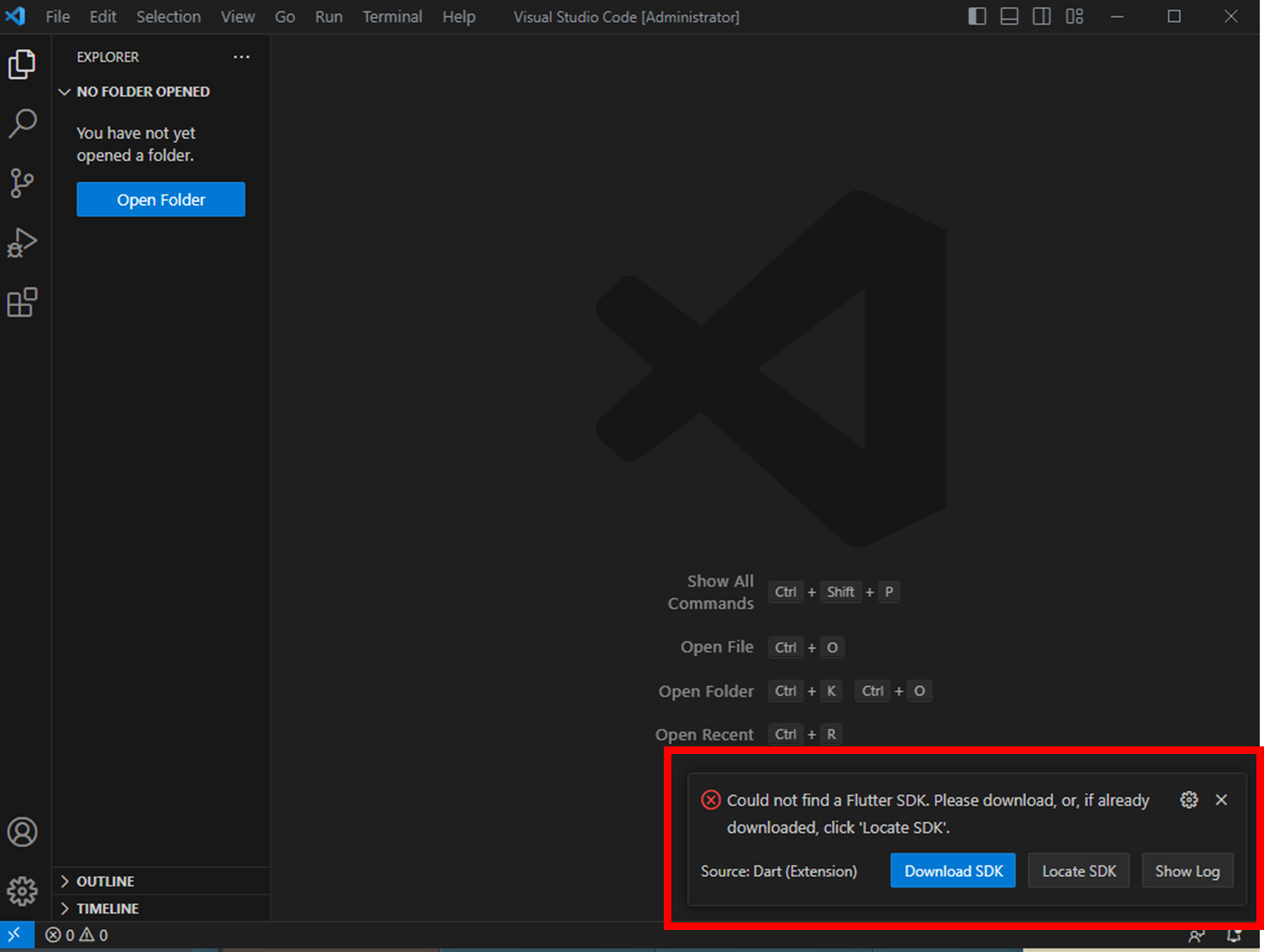Collapse the NO FOLDER OPENED section
1264x952 pixels.
point(161,91)
